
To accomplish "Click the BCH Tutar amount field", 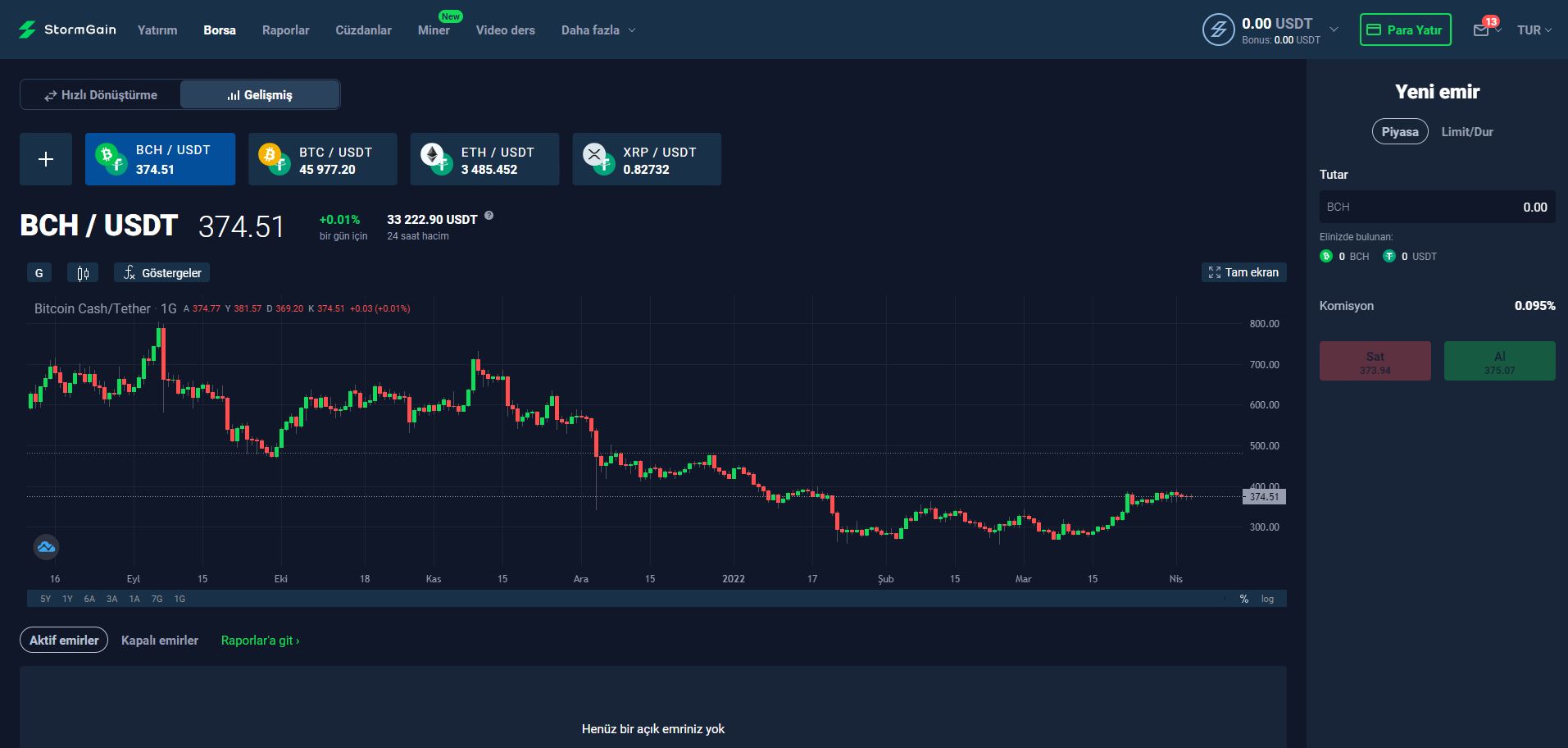I will (x=1437, y=207).
